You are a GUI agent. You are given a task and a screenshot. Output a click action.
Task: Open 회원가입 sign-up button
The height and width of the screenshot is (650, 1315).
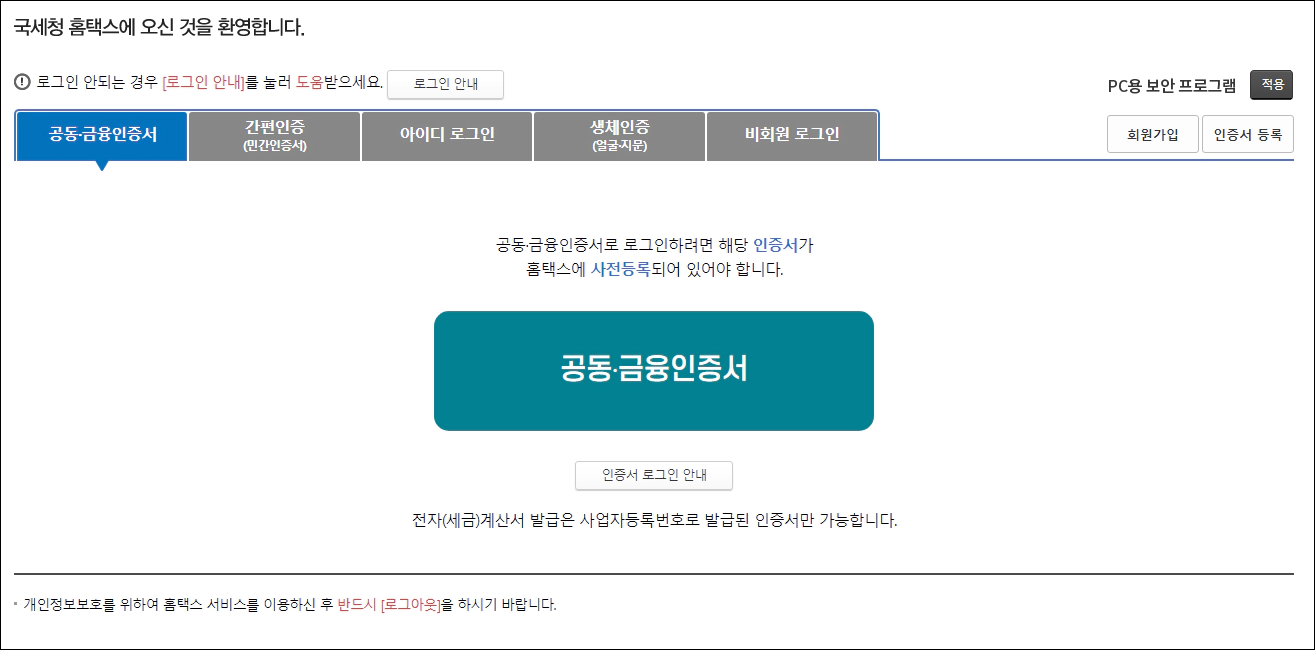click(1152, 134)
